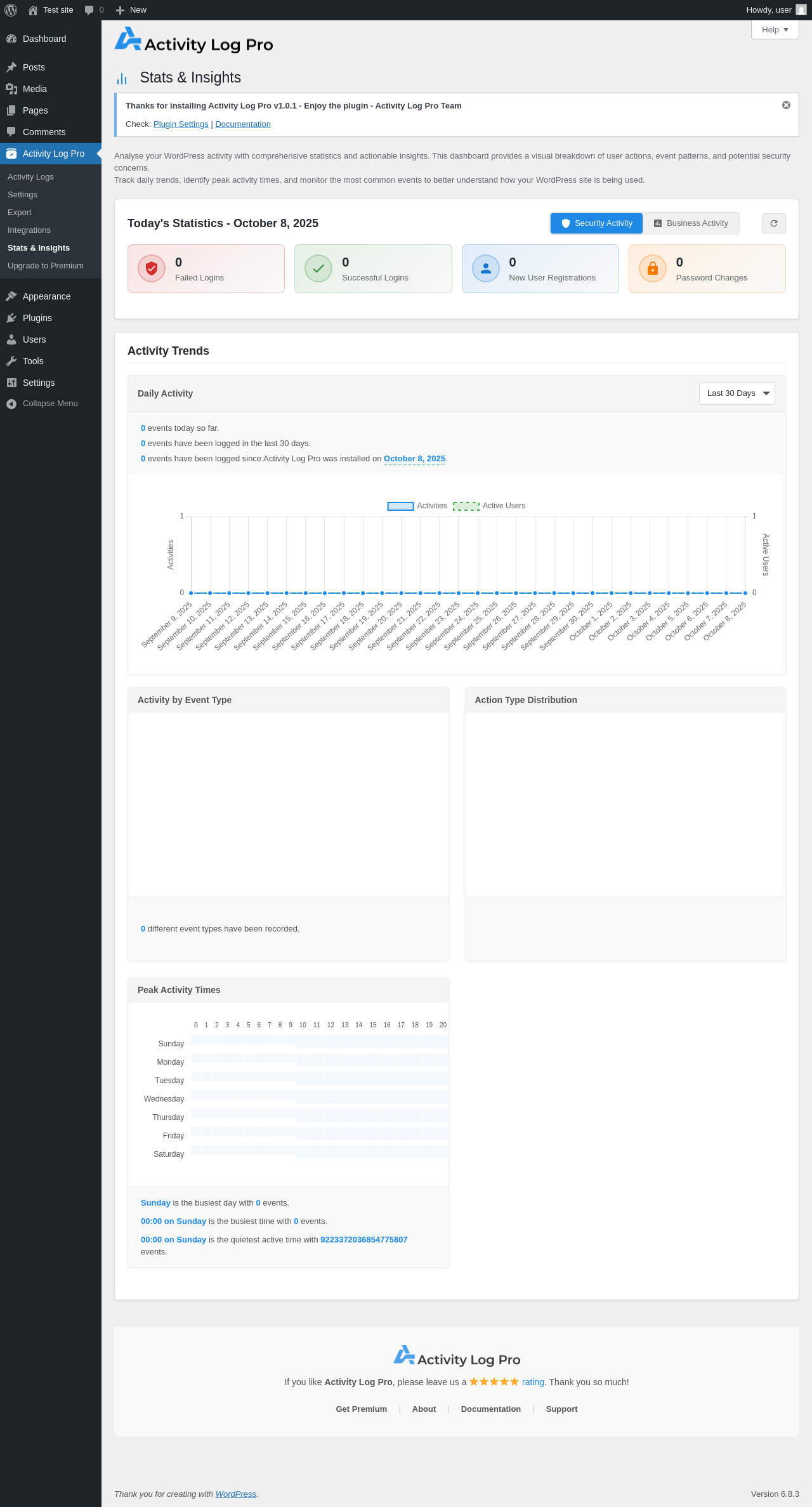Dismiss the install notice with the X icon
The width and height of the screenshot is (812, 1507).
pyautogui.click(x=786, y=105)
